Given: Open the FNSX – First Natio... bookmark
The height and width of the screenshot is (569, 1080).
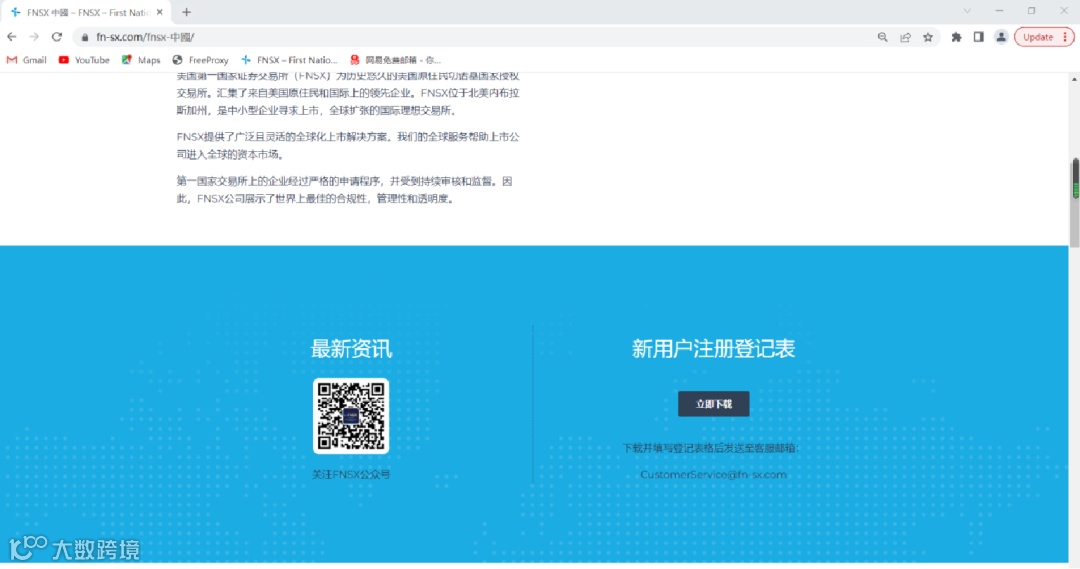Looking at the screenshot, I should coord(289,60).
